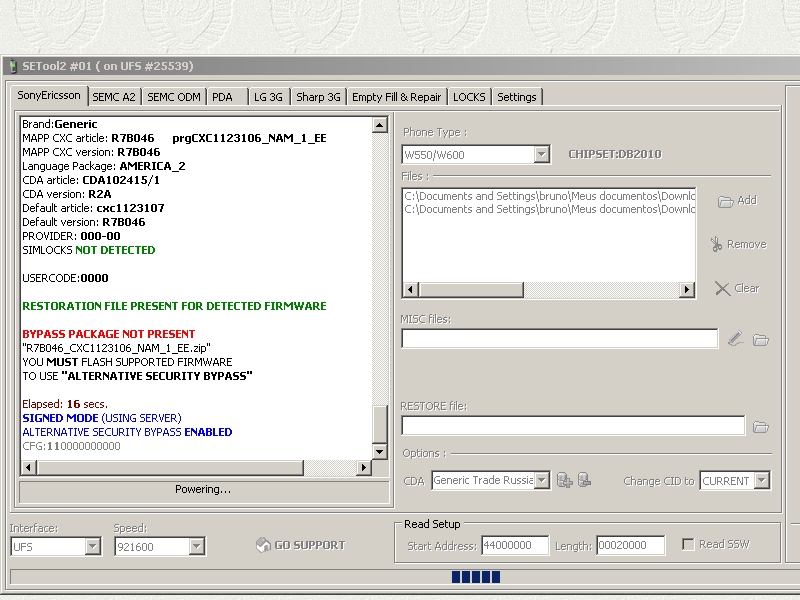Click the Files list horizontal scrollbar thumb

471,290
